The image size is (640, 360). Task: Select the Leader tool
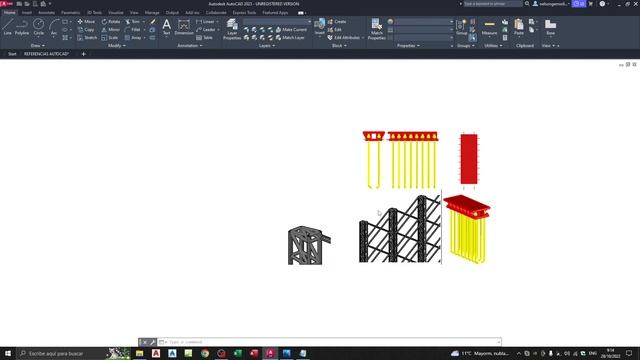[x=206, y=29]
